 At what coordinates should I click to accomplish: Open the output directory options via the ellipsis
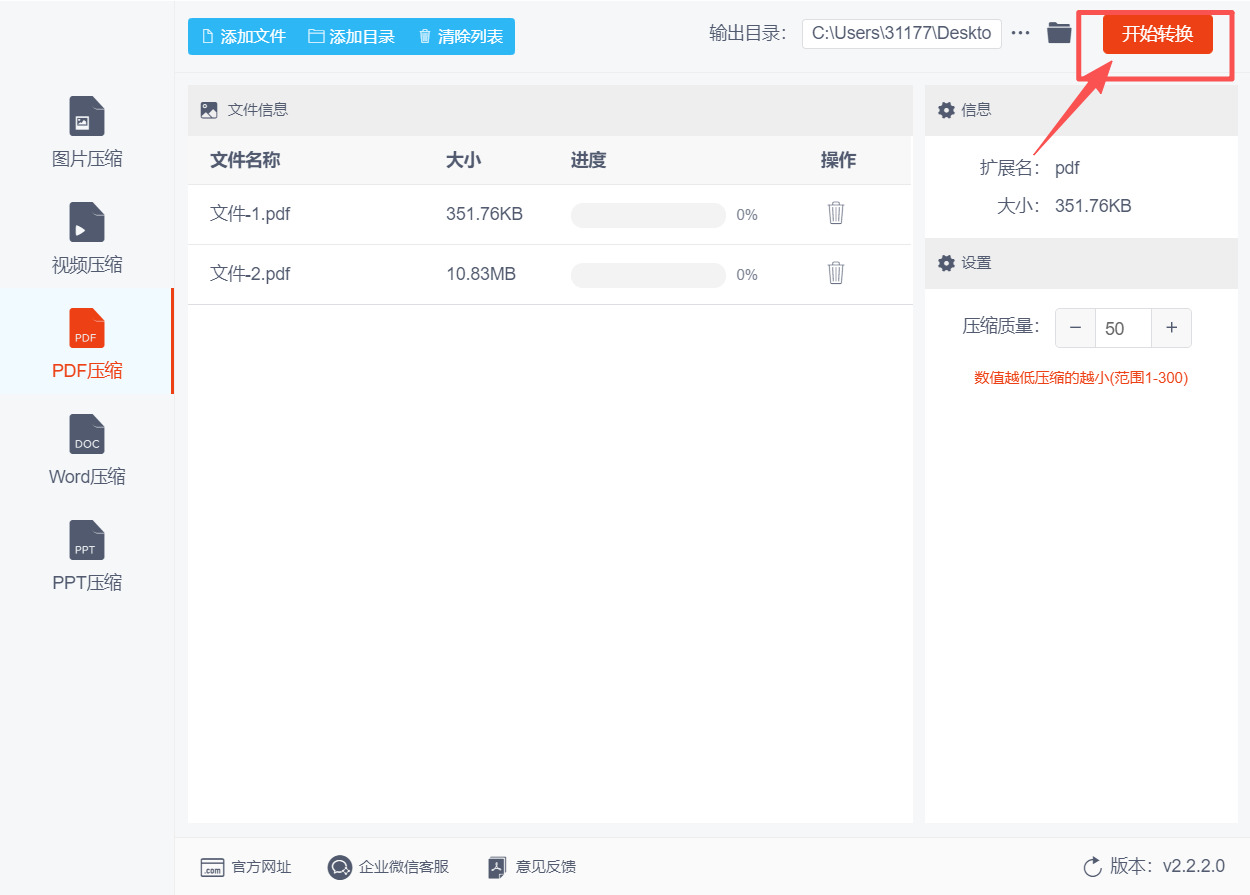pos(1020,32)
